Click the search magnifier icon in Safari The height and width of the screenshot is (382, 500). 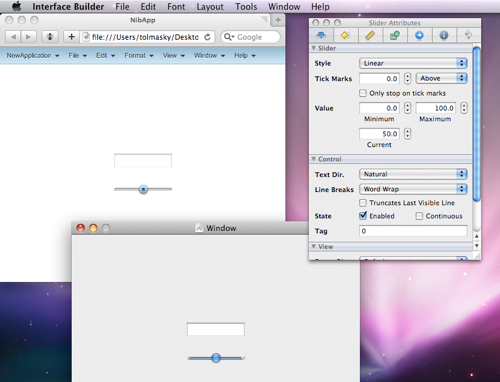tap(229, 37)
